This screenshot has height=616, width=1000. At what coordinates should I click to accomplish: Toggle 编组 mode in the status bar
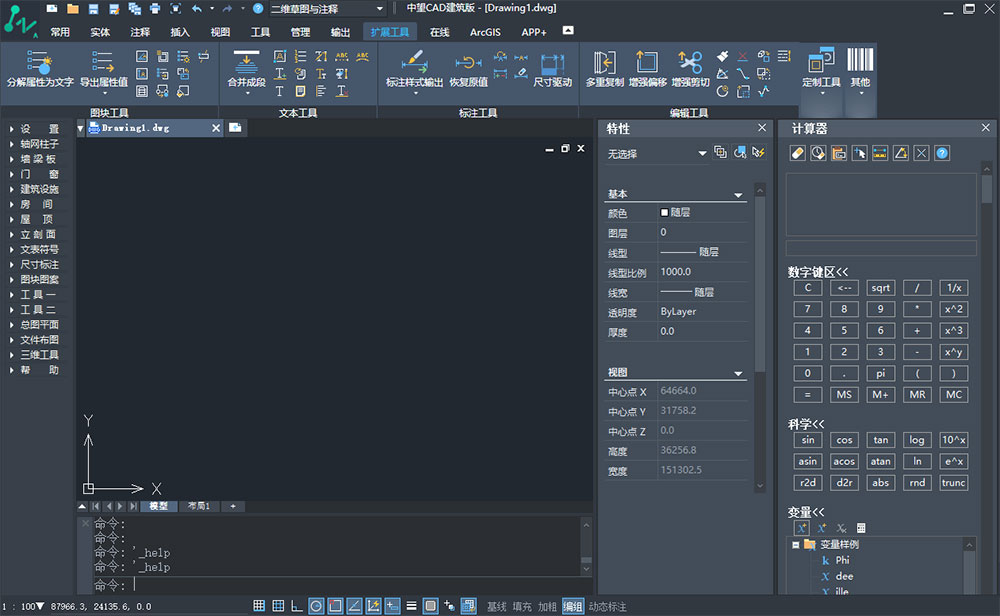[571, 605]
